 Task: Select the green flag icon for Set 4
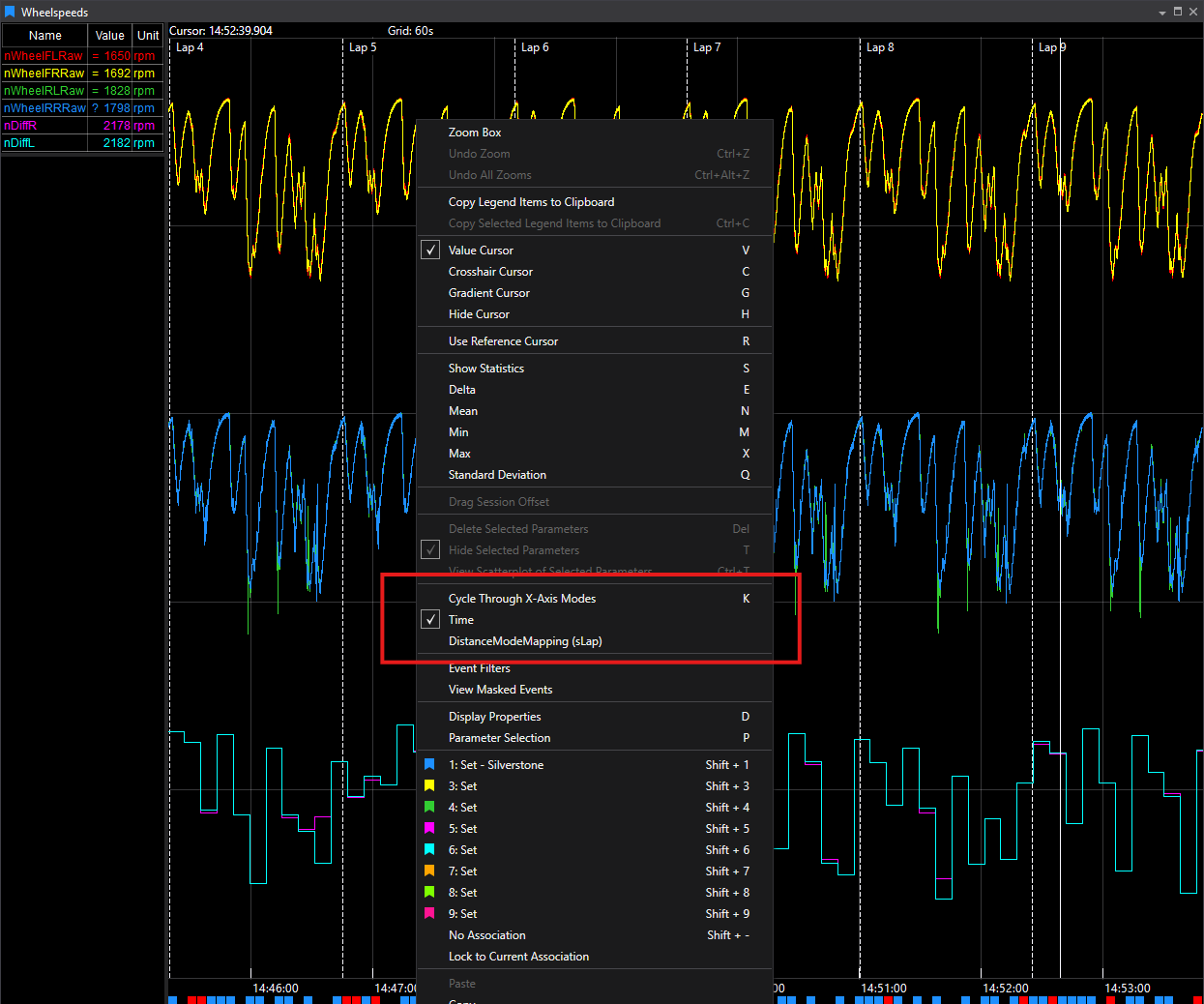click(429, 807)
